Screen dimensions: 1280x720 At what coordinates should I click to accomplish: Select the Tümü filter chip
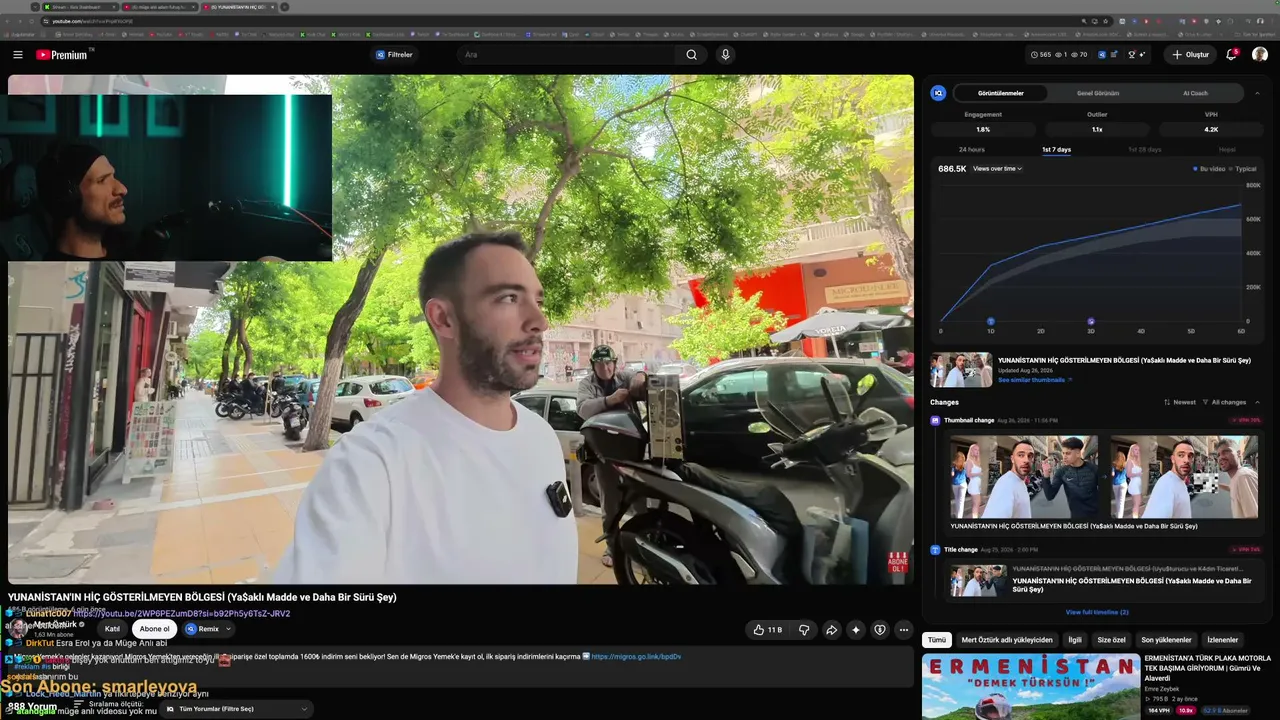pyautogui.click(x=937, y=640)
